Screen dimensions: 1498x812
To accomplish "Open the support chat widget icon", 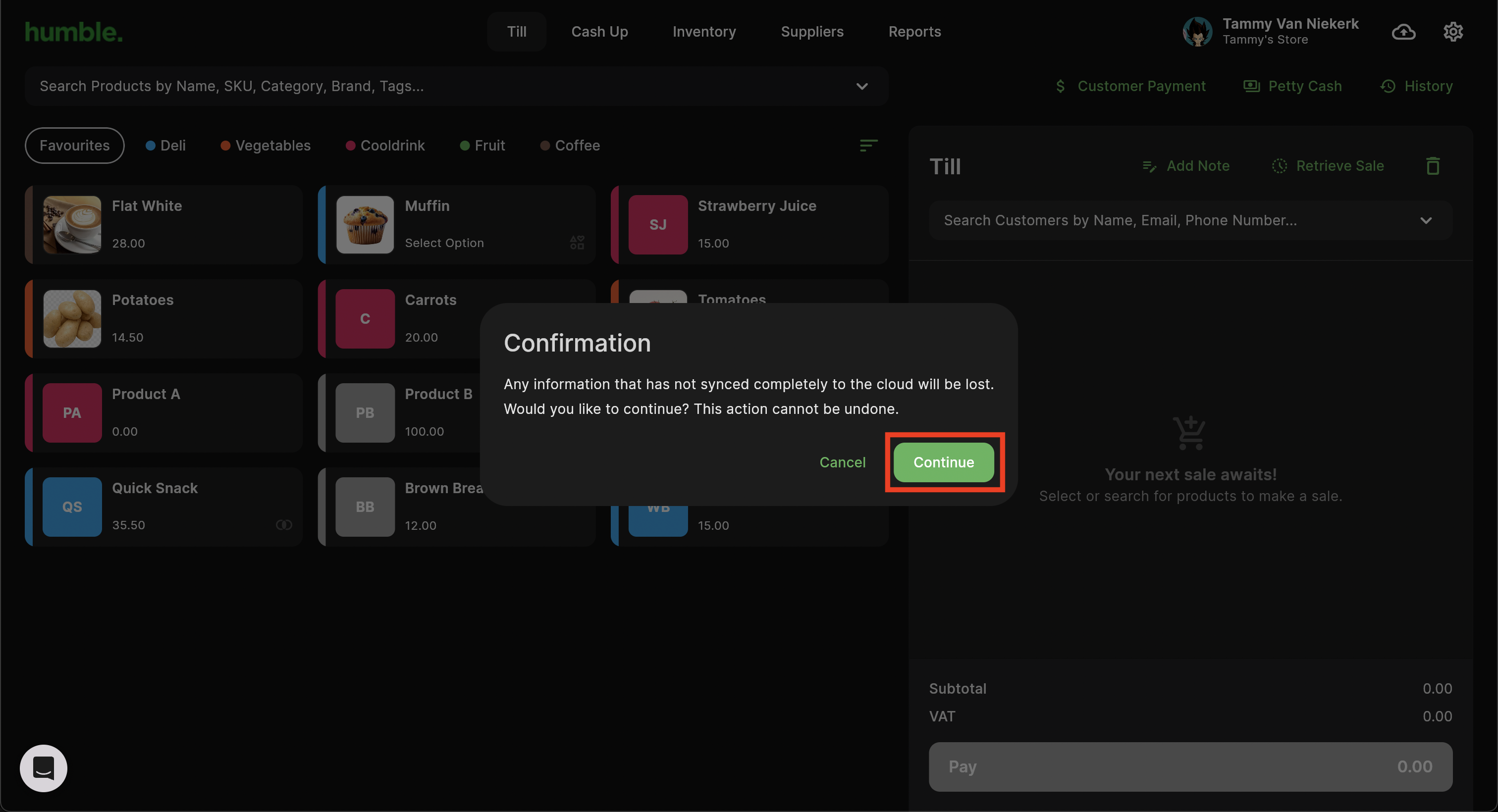I will click(x=44, y=768).
